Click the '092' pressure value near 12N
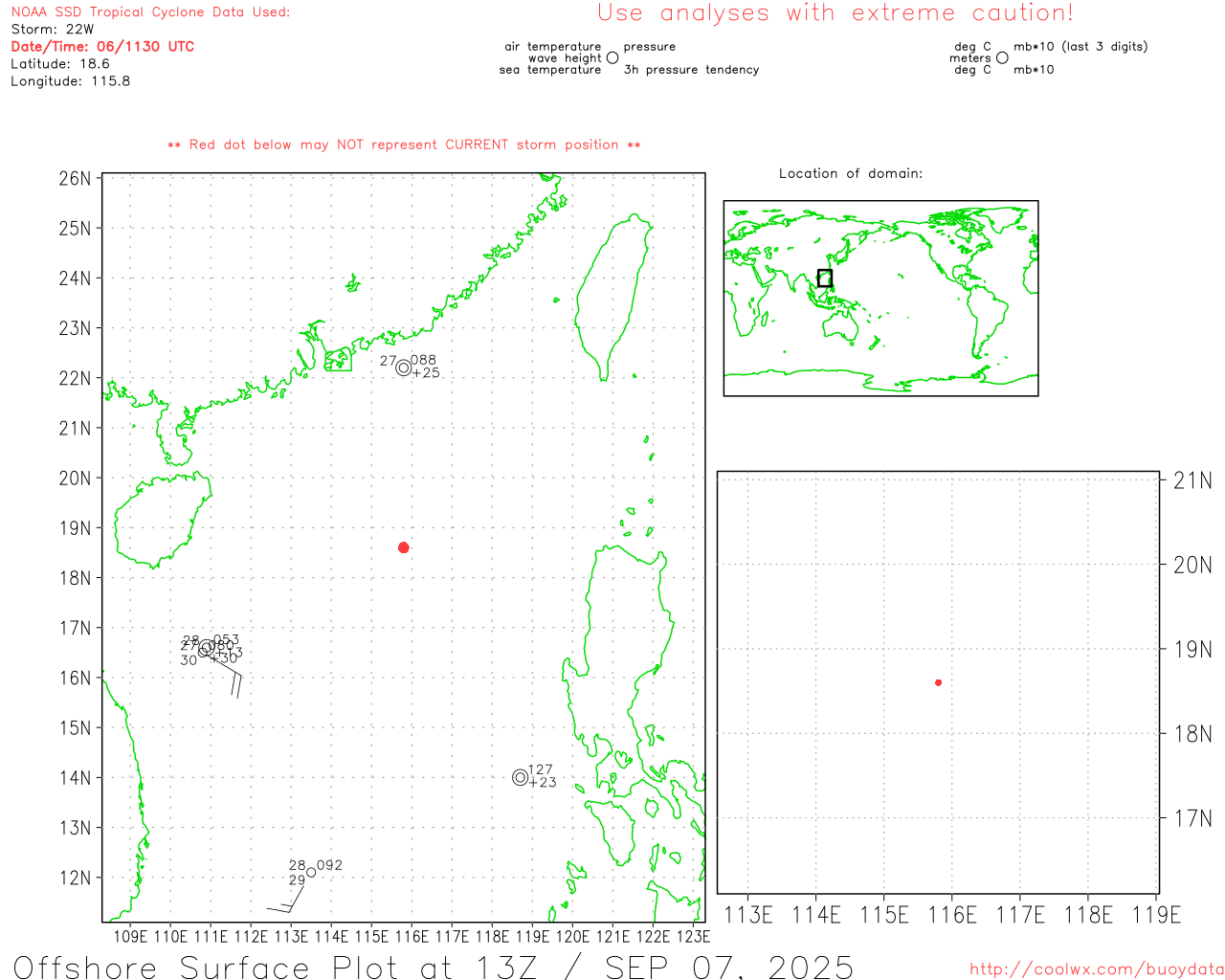The image size is (1225, 980). coord(329,865)
